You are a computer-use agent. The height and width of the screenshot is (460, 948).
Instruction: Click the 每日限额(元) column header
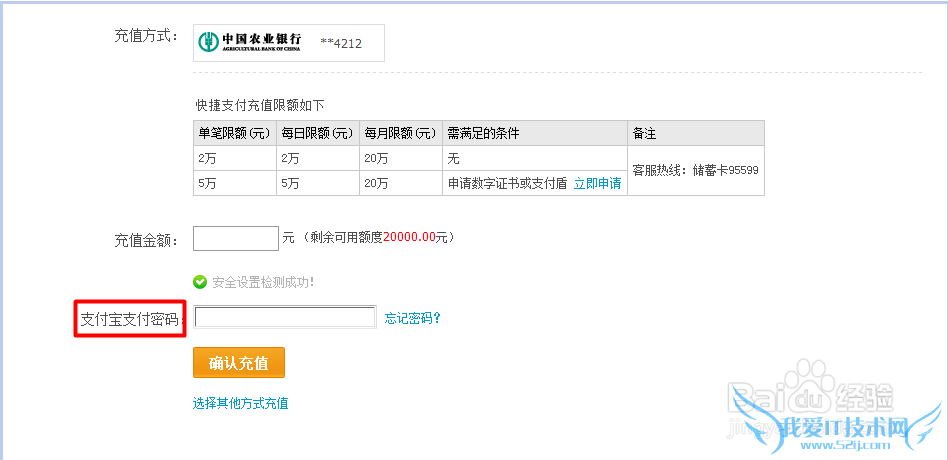pyautogui.click(x=317, y=133)
